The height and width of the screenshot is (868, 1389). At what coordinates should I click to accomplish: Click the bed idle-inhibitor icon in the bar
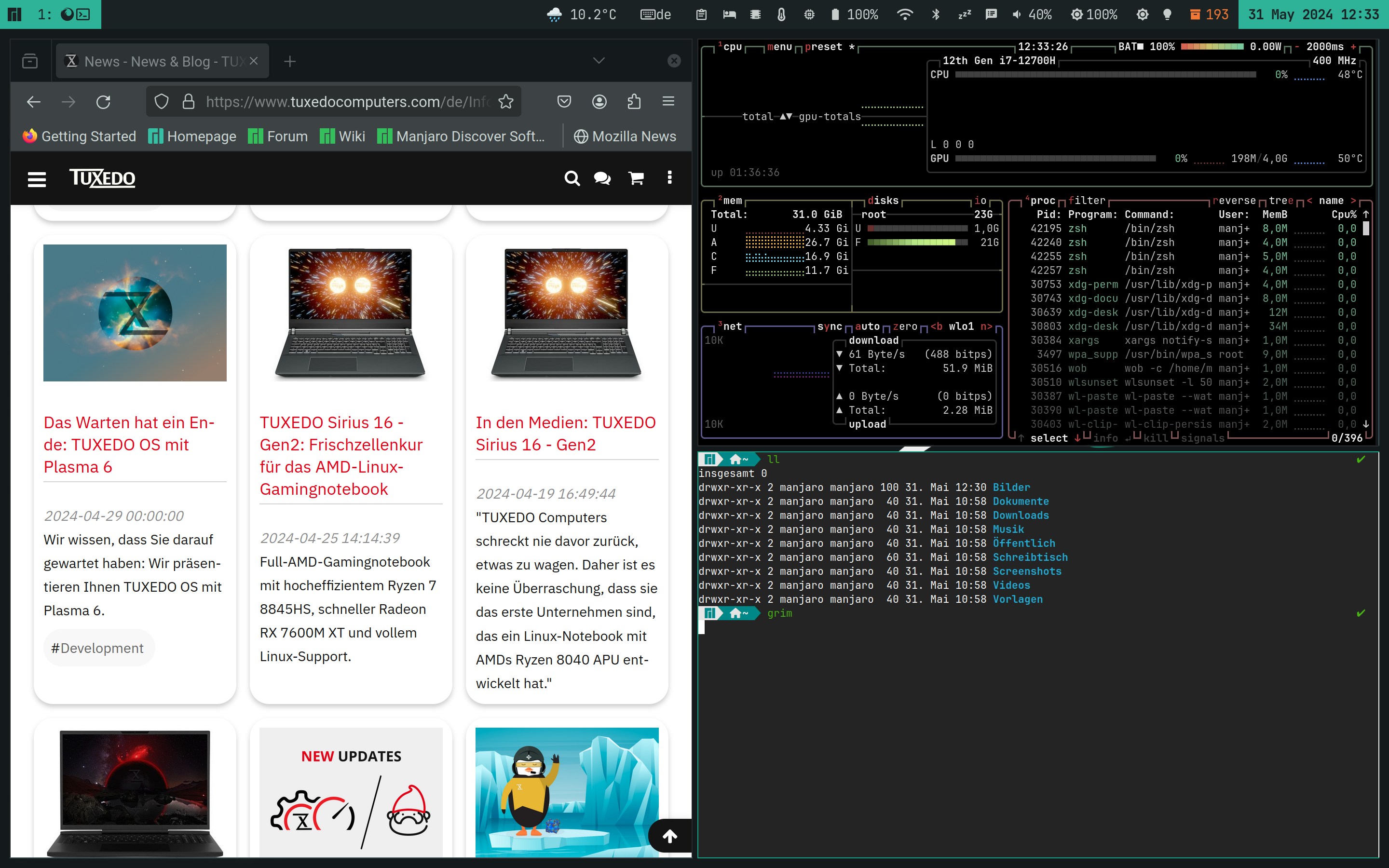click(x=730, y=14)
